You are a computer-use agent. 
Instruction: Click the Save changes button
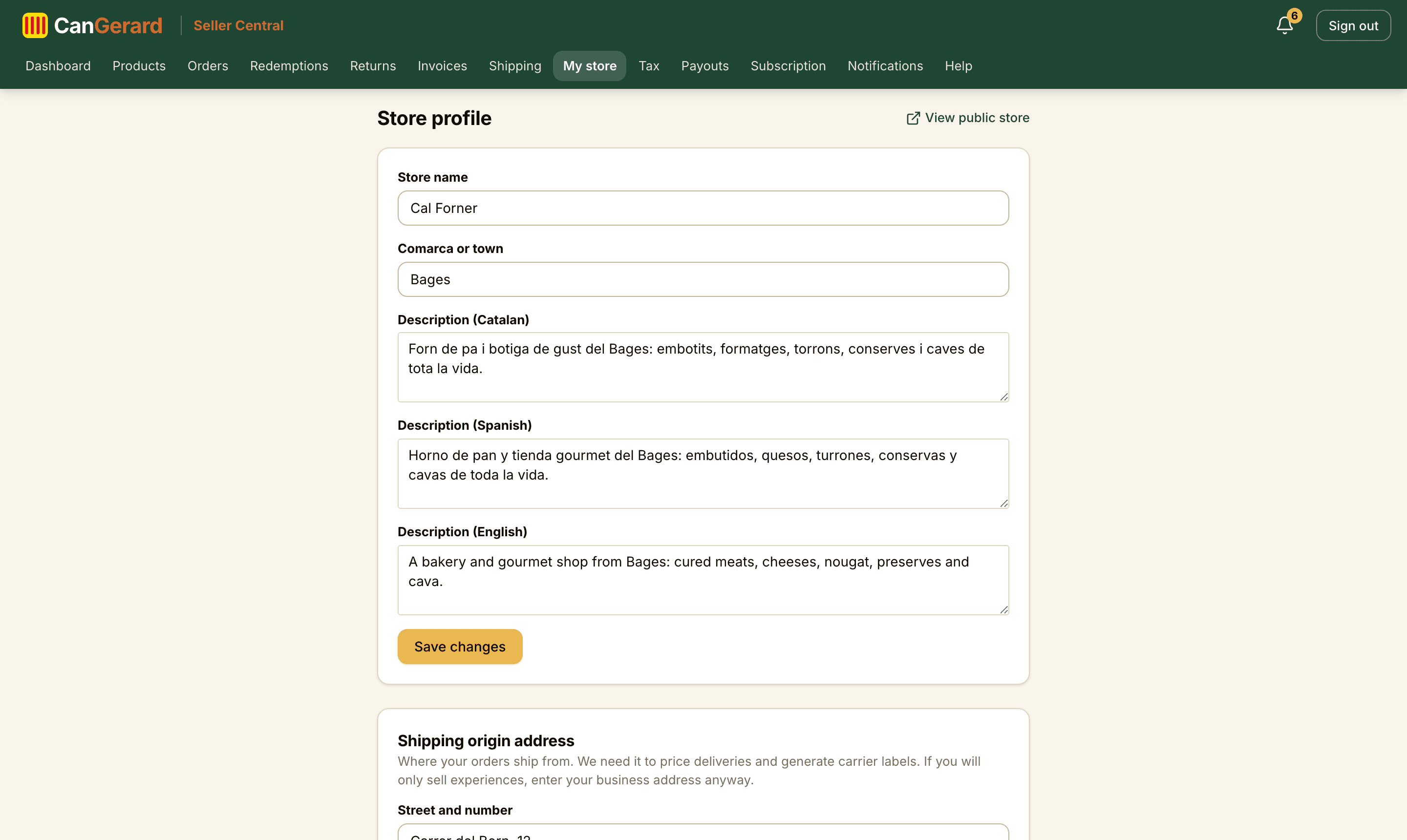click(x=460, y=647)
